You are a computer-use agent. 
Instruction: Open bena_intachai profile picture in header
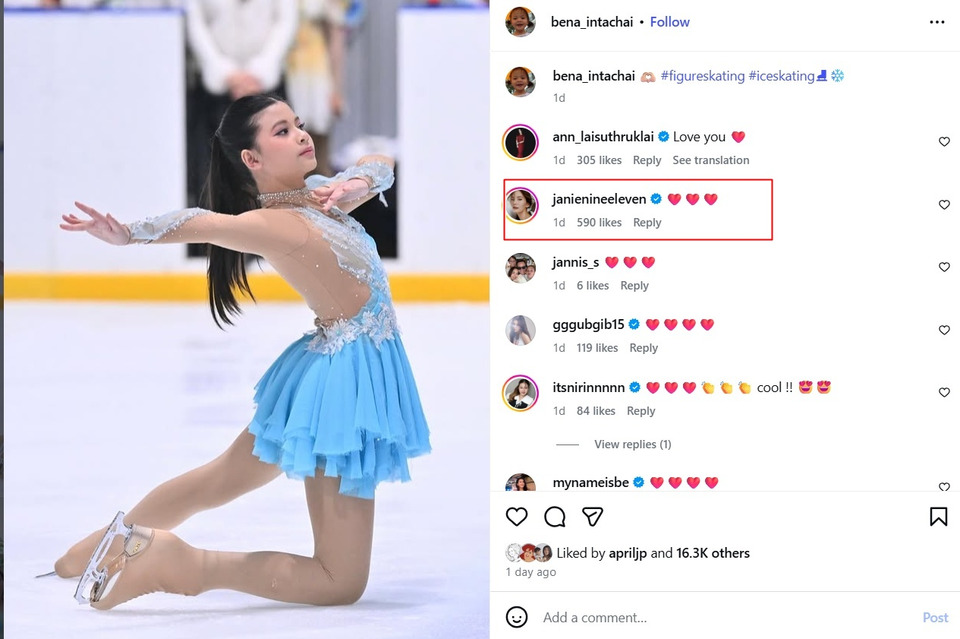pyautogui.click(x=520, y=21)
